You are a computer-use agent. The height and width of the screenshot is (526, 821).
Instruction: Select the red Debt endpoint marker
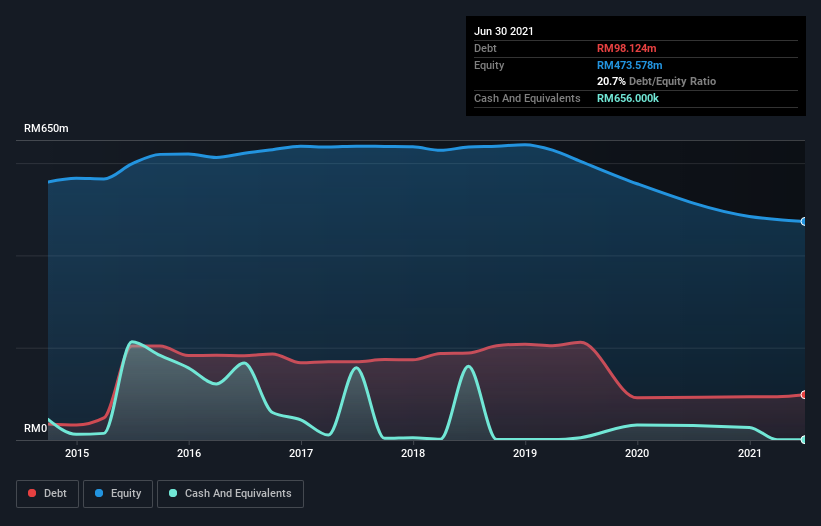[x=804, y=395]
